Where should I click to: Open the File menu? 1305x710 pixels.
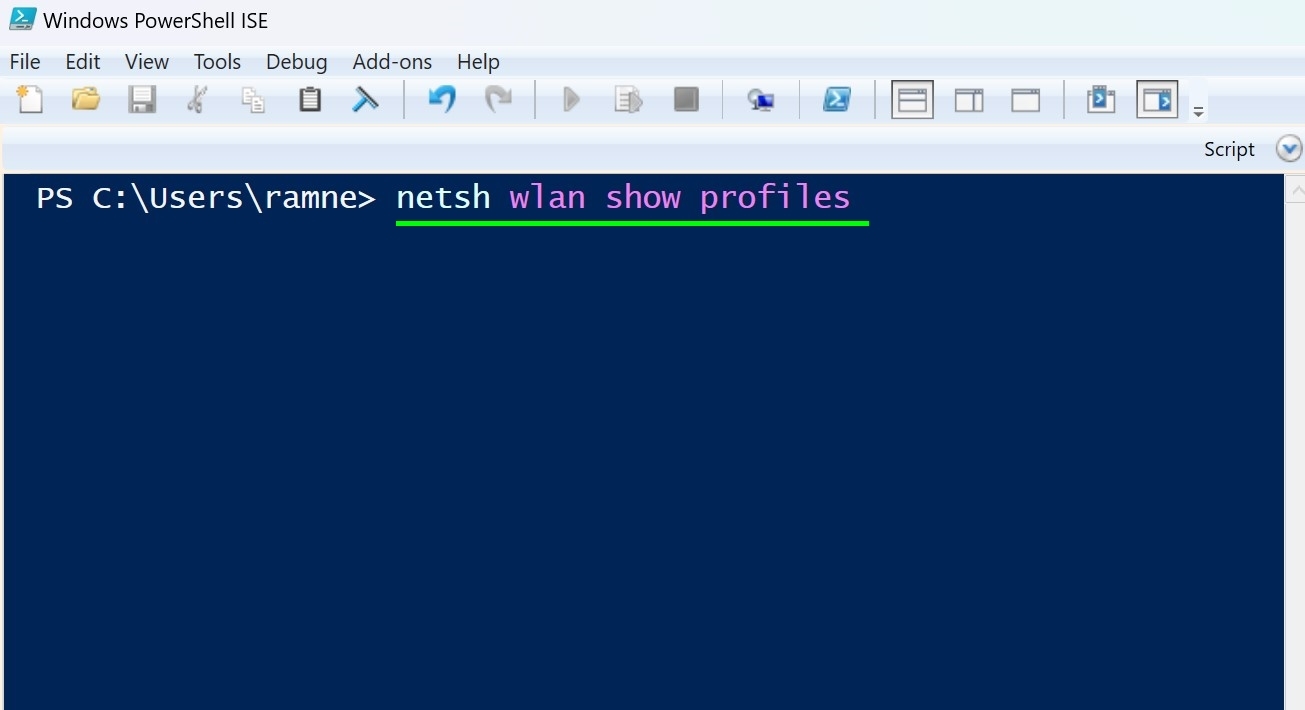point(25,62)
